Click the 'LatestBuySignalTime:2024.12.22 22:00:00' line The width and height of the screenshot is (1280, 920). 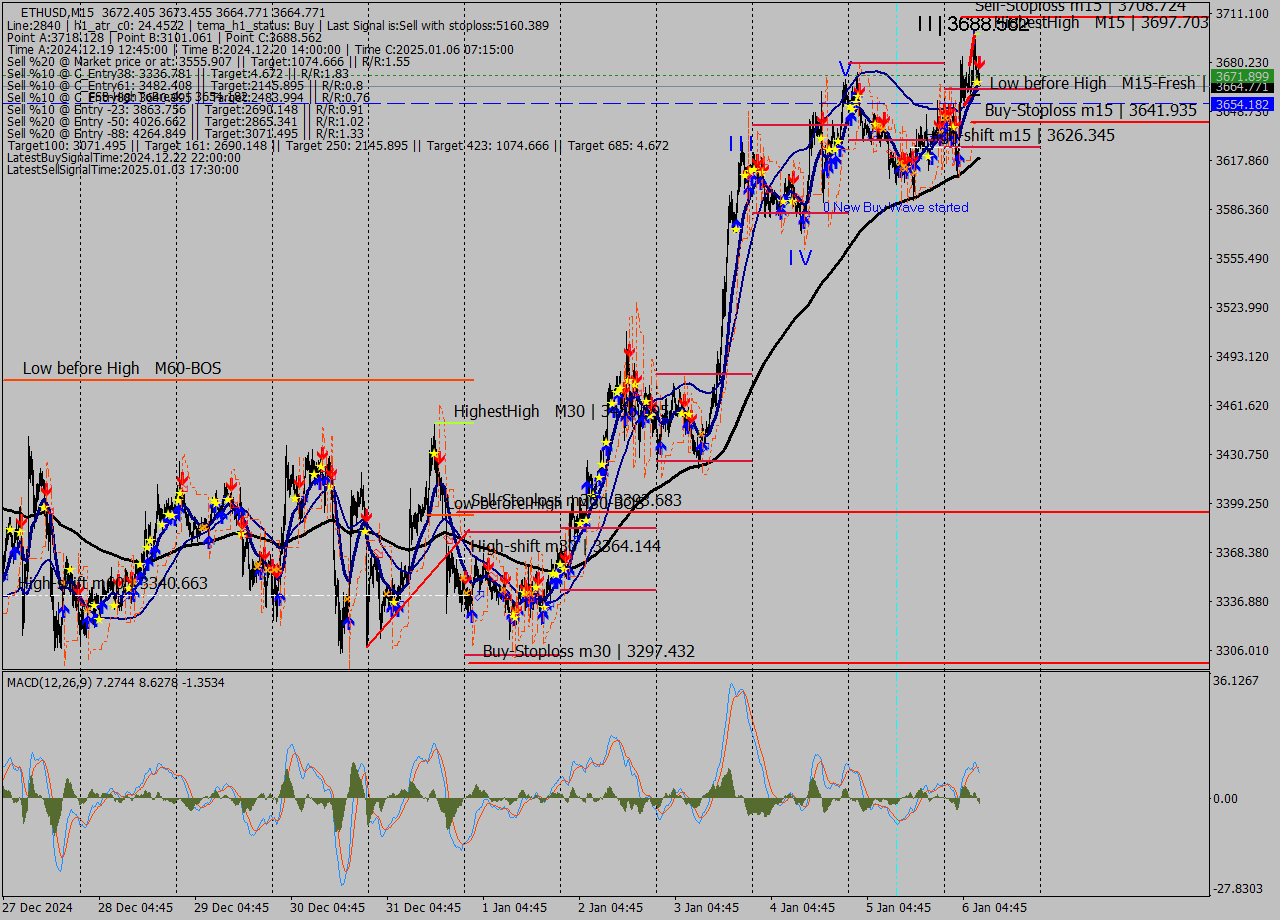click(123, 158)
